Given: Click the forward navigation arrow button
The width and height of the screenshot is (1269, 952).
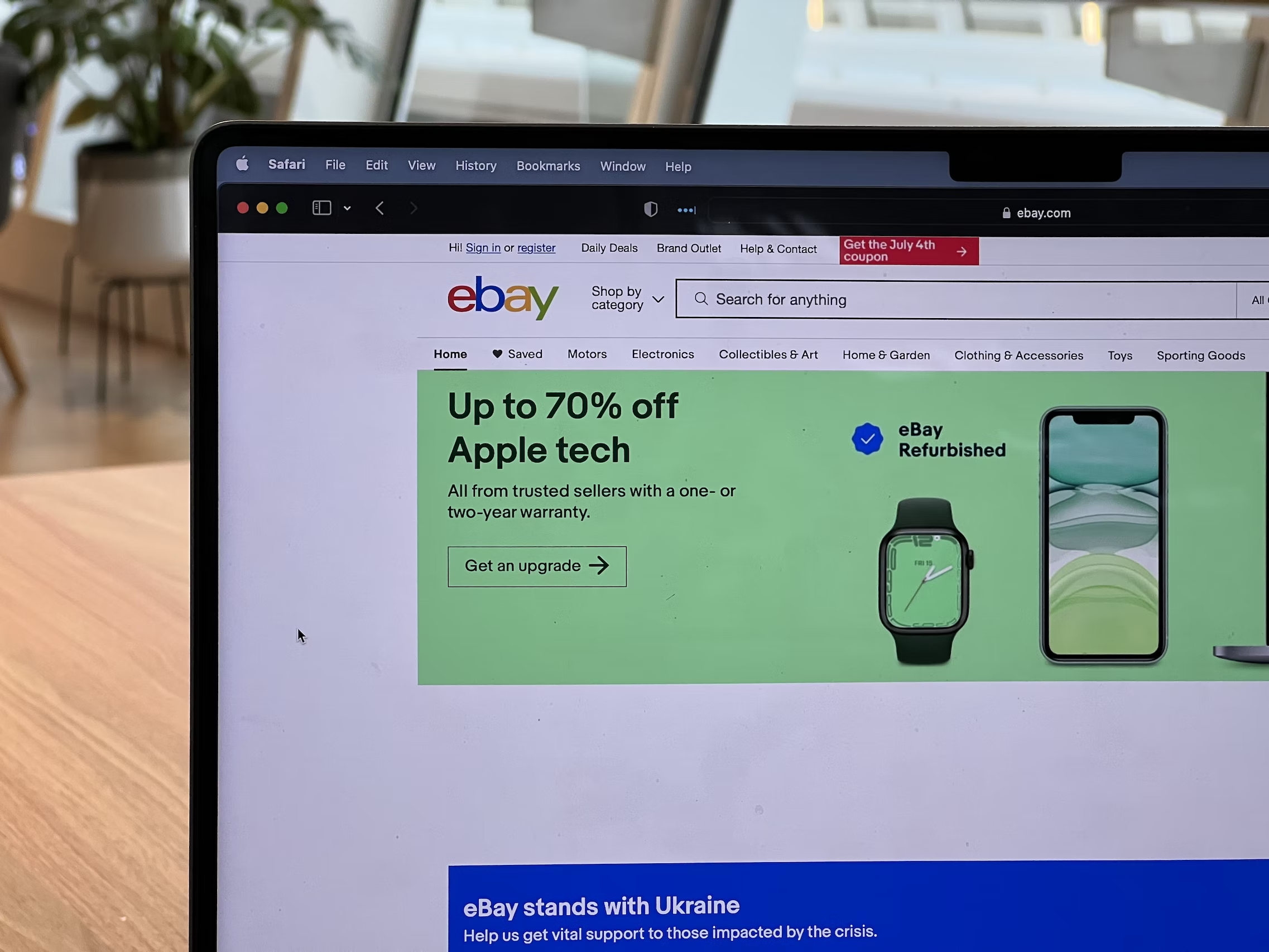Looking at the screenshot, I should point(413,208).
